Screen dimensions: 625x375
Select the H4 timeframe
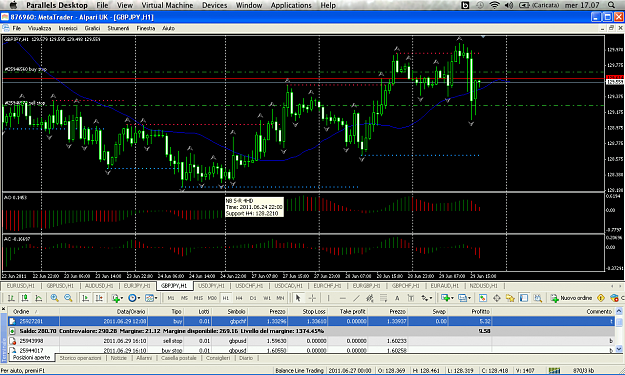(239, 298)
